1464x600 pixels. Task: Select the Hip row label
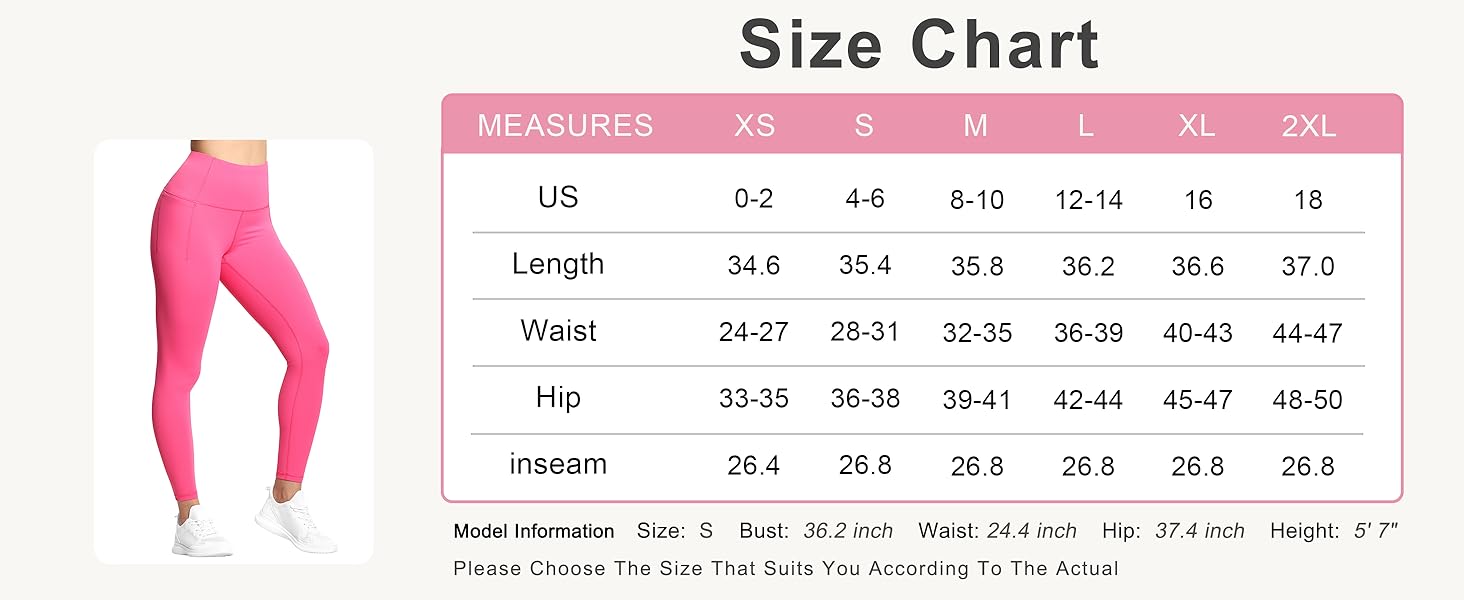pyautogui.click(x=558, y=398)
